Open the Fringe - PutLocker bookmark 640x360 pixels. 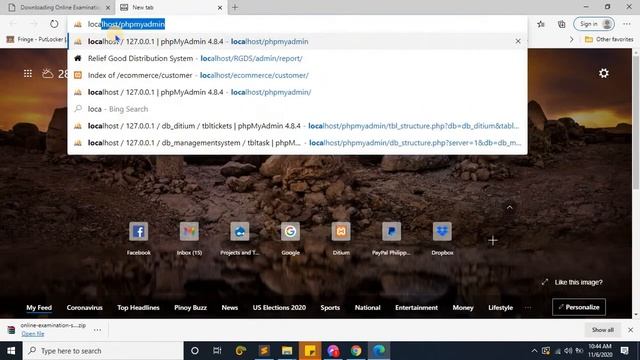(36, 39)
